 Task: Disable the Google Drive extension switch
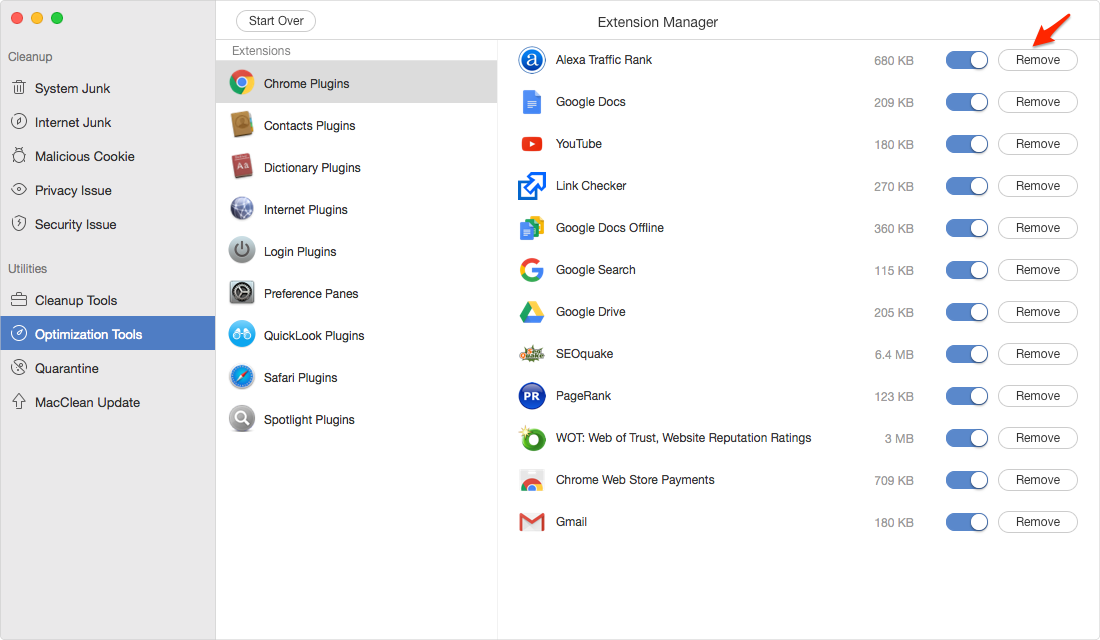tap(966, 312)
